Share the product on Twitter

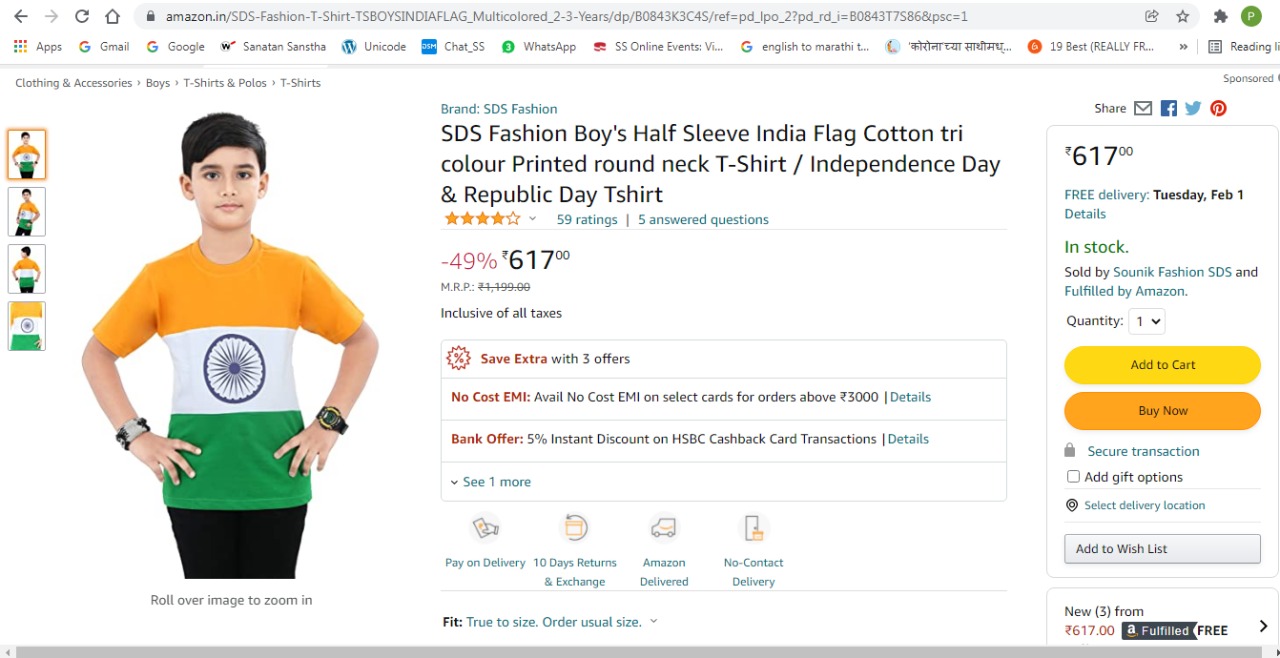[1193, 108]
